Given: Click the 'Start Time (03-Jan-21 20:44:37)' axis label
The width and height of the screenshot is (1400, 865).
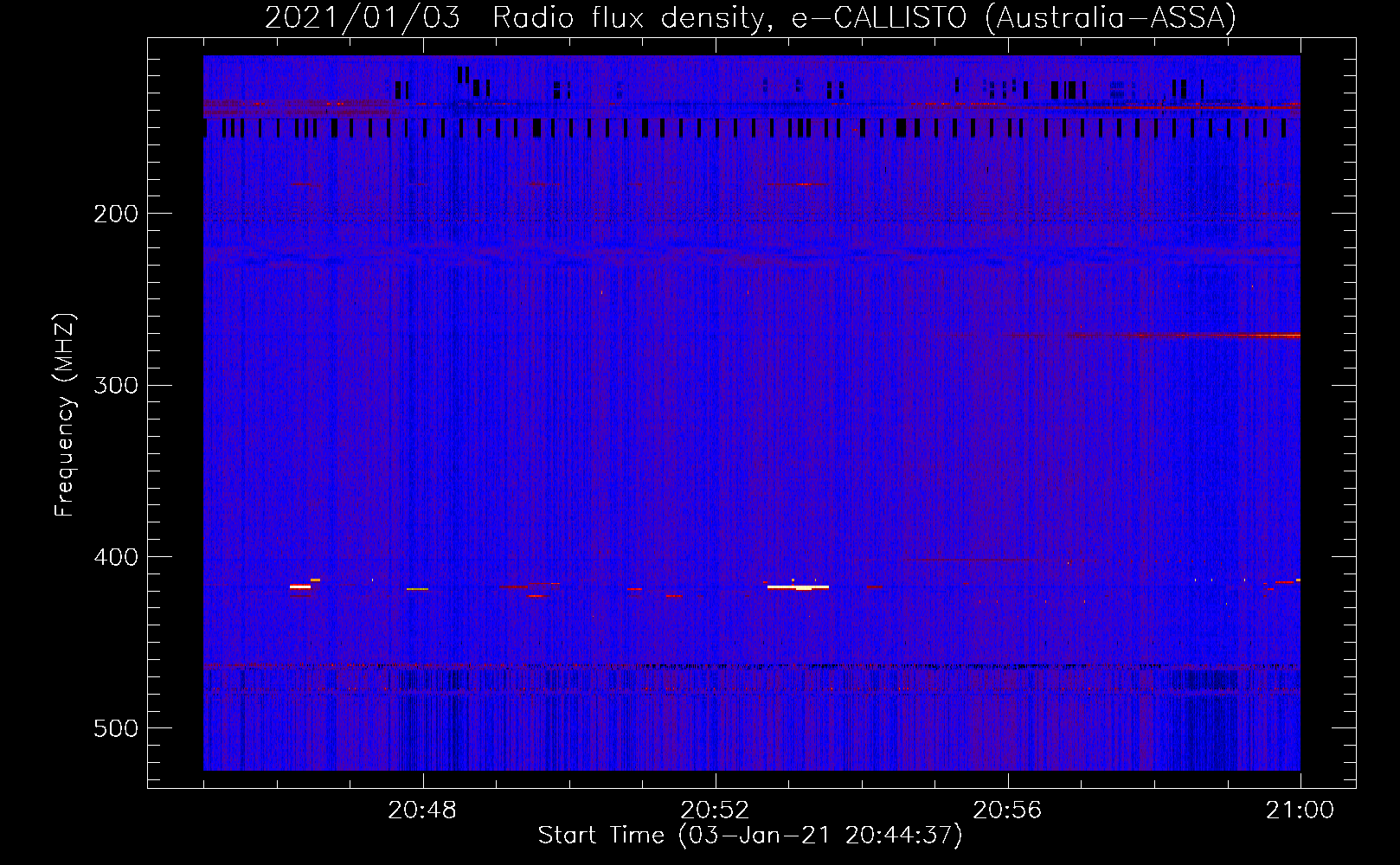Looking at the screenshot, I should coord(750,836).
